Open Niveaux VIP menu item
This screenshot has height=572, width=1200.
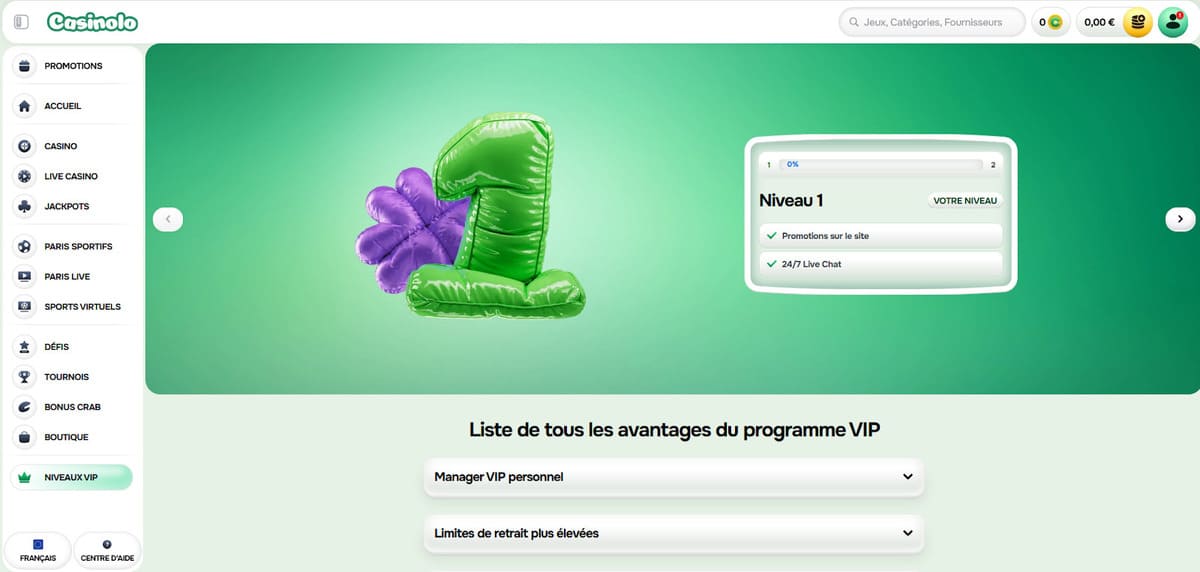coord(71,477)
